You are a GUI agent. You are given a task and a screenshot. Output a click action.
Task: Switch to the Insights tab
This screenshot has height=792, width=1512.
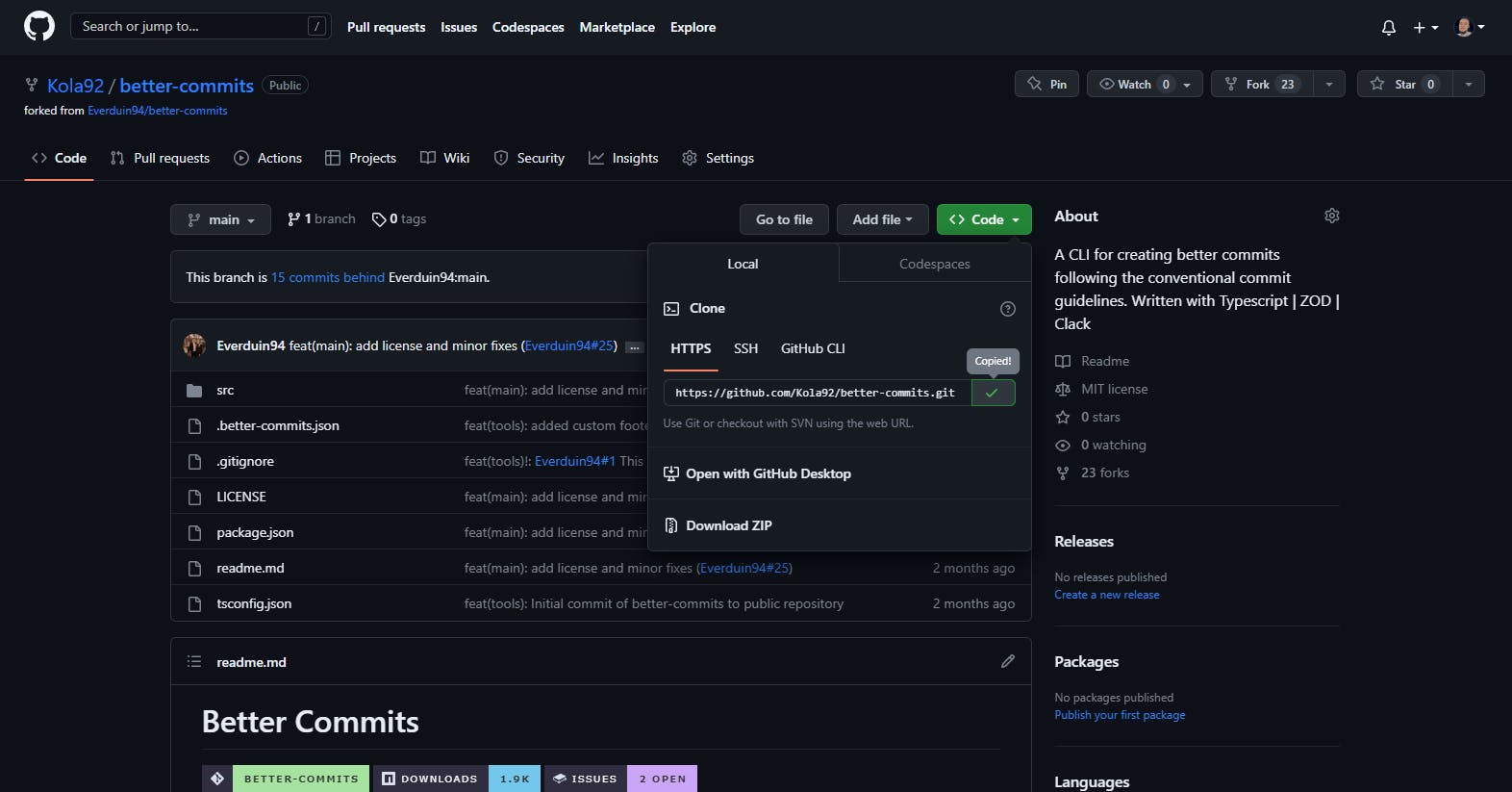click(x=623, y=158)
